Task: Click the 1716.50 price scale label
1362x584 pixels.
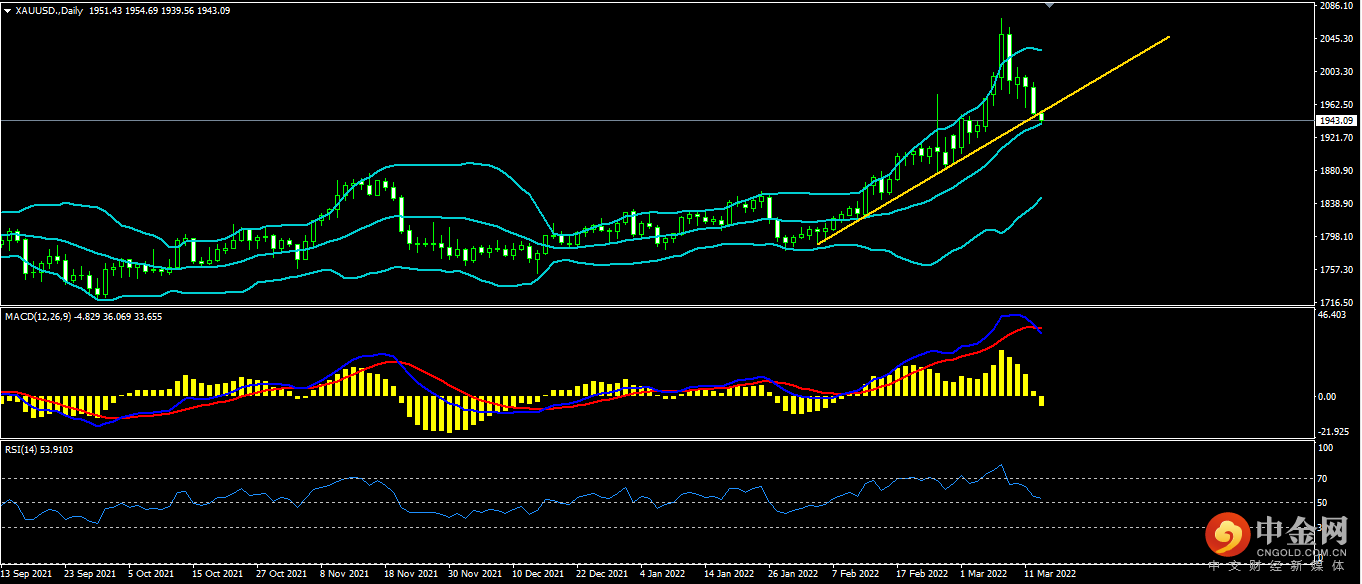Action: tap(1335, 302)
